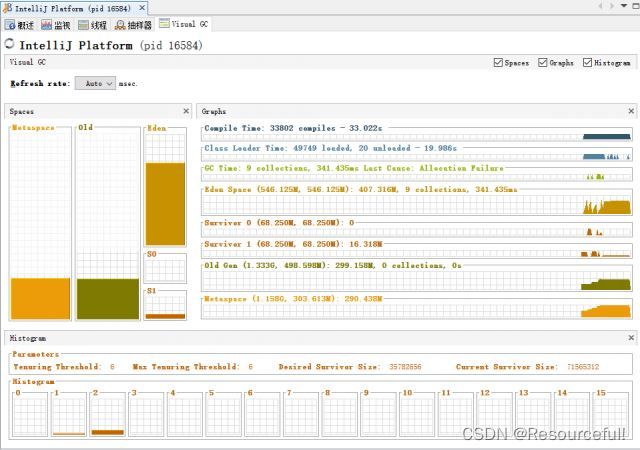Screen dimensions: 640x450
Task: Click the Old generation usage bar
Action: 108,299
